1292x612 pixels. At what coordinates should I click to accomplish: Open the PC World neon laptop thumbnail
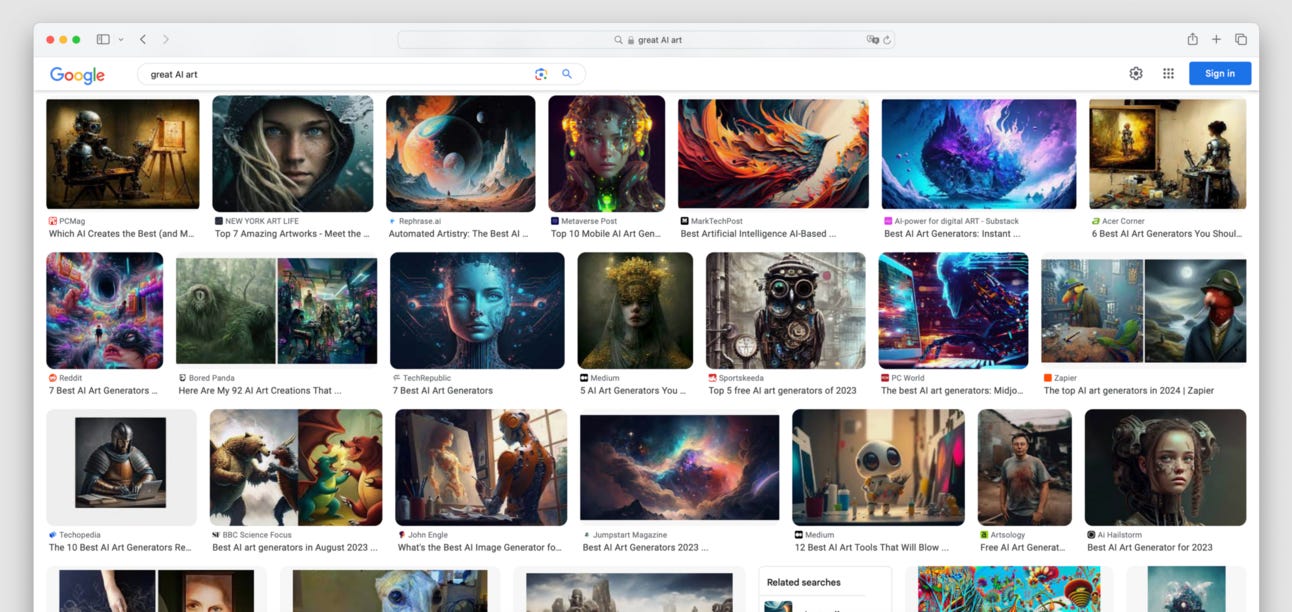pos(953,310)
